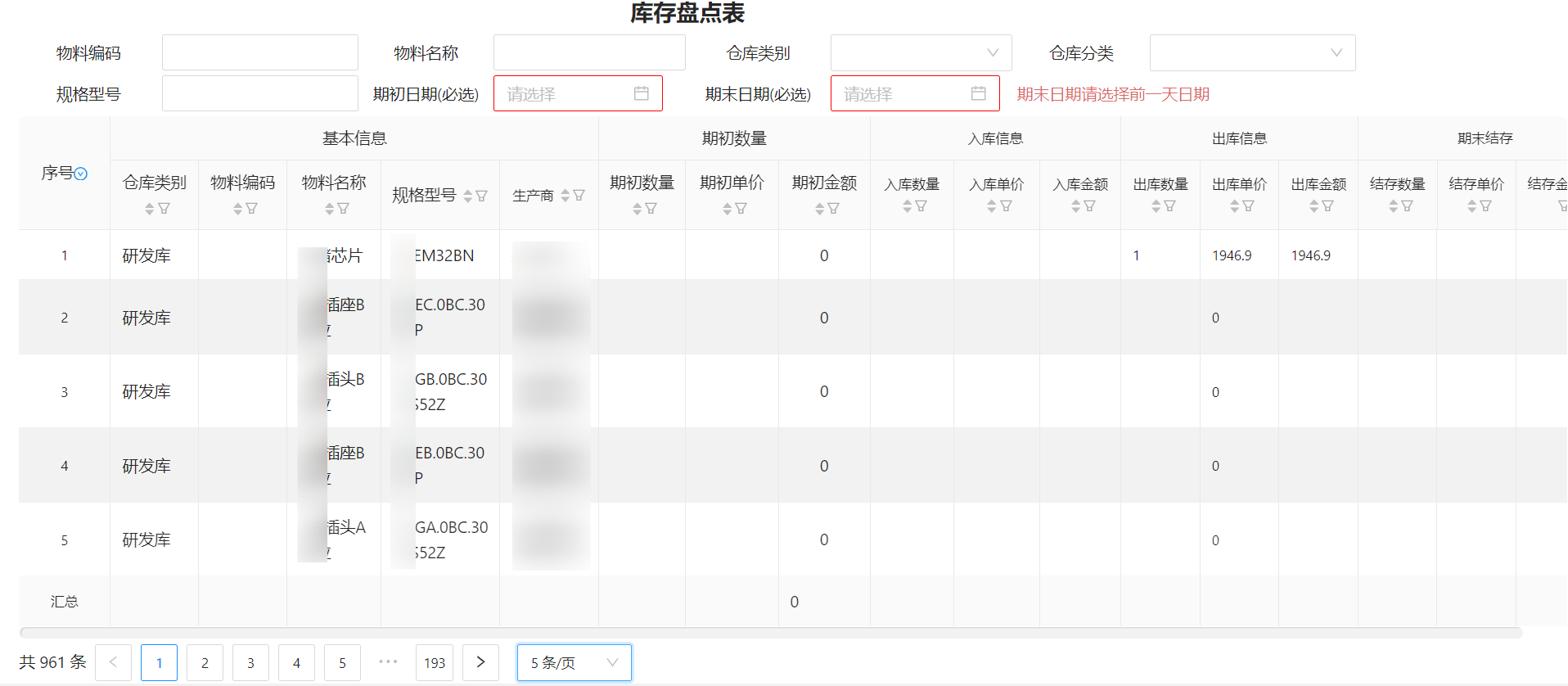Sort the 期初数量 column

(637, 209)
